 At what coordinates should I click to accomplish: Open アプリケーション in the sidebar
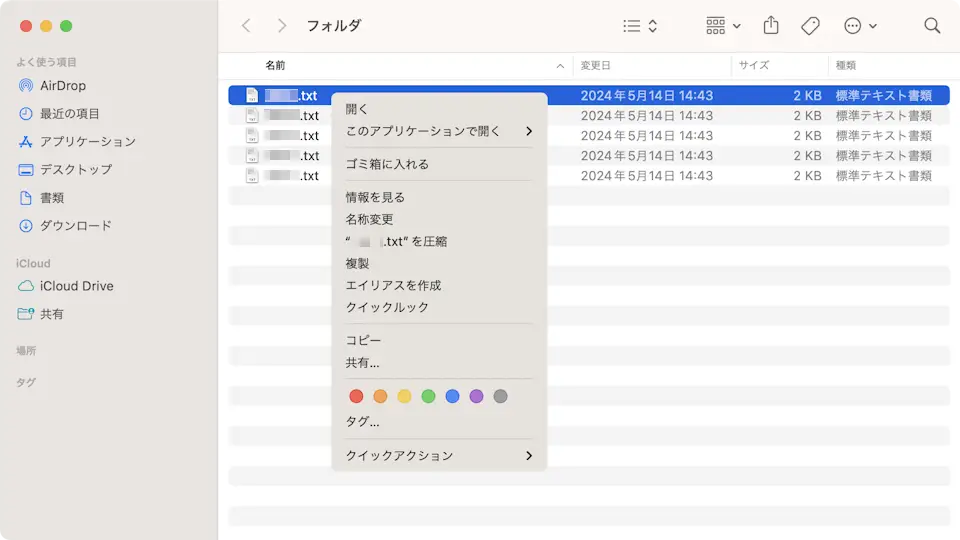[x=87, y=142]
